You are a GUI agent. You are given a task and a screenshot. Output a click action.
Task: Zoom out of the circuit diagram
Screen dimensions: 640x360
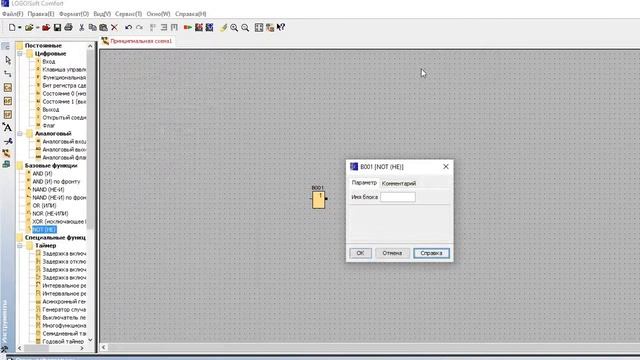point(245,27)
